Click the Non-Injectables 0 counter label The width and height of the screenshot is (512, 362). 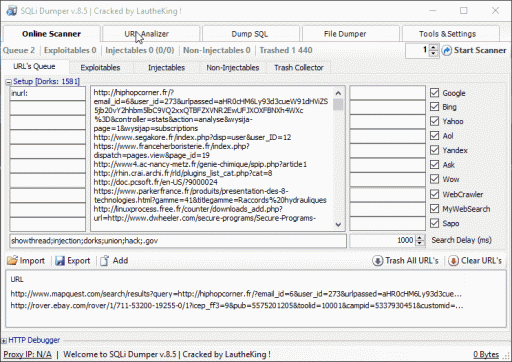(x=217, y=50)
